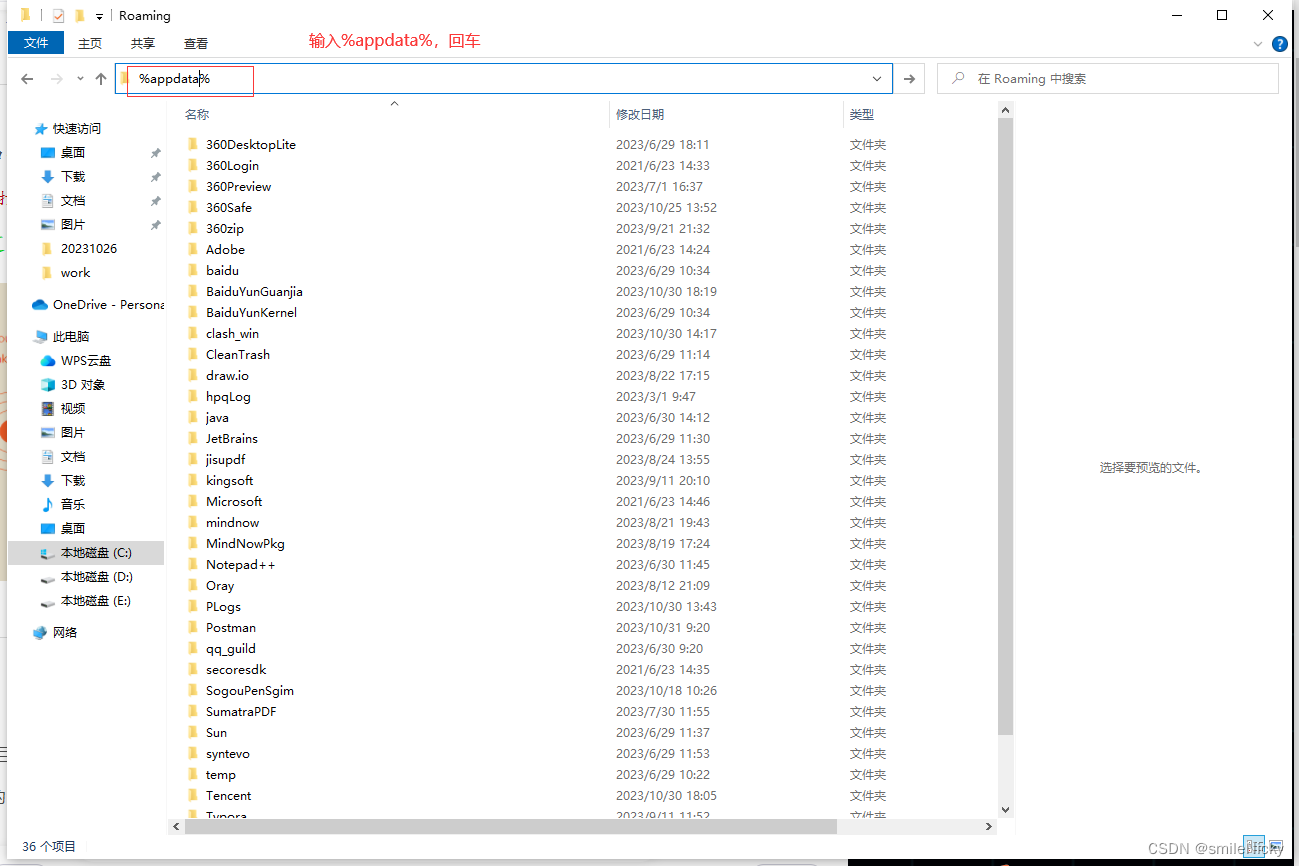
Task: Select the MindNowPkg folder name
Action: [x=245, y=544]
